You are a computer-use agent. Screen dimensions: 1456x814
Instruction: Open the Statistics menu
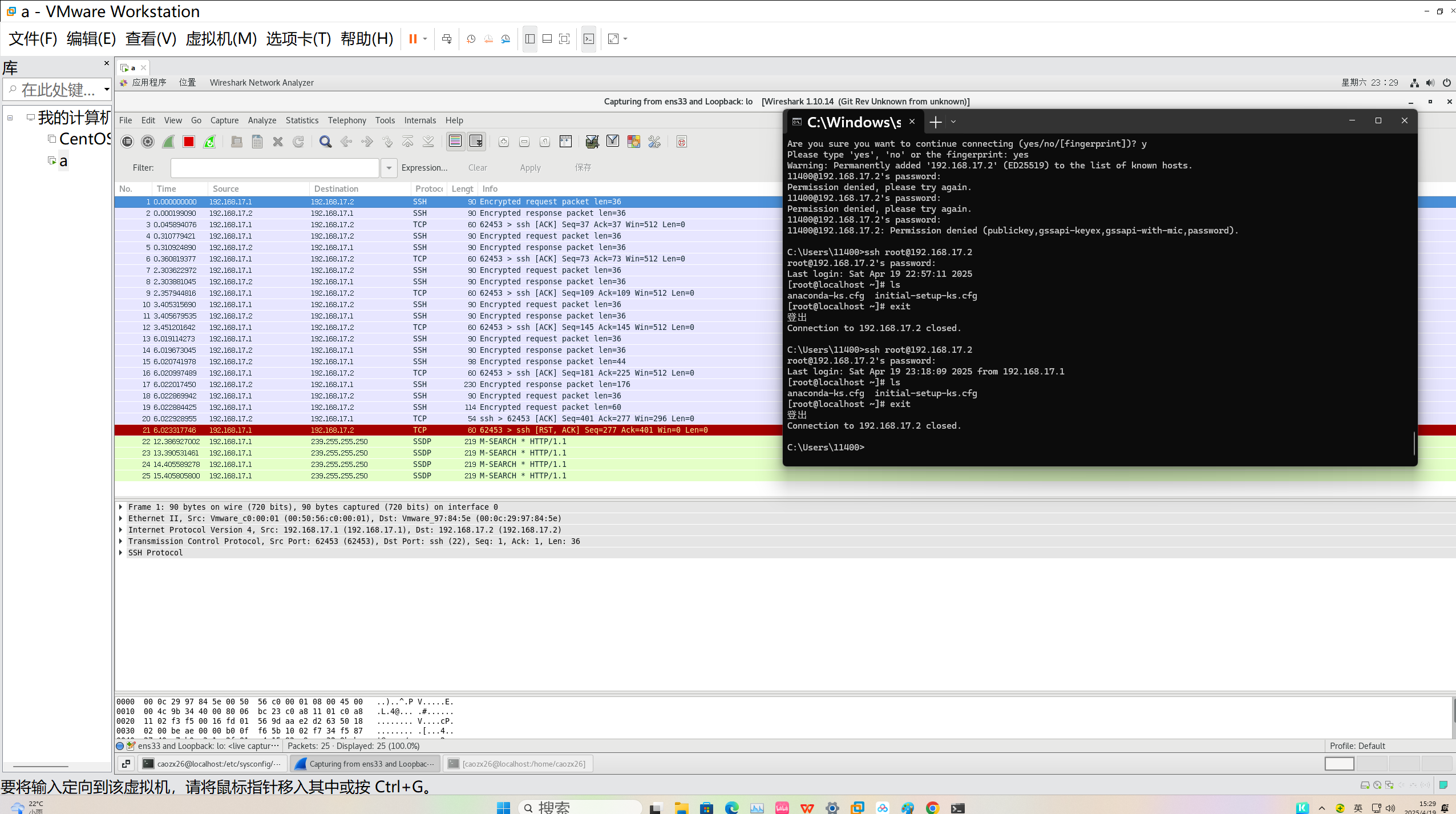(302, 120)
